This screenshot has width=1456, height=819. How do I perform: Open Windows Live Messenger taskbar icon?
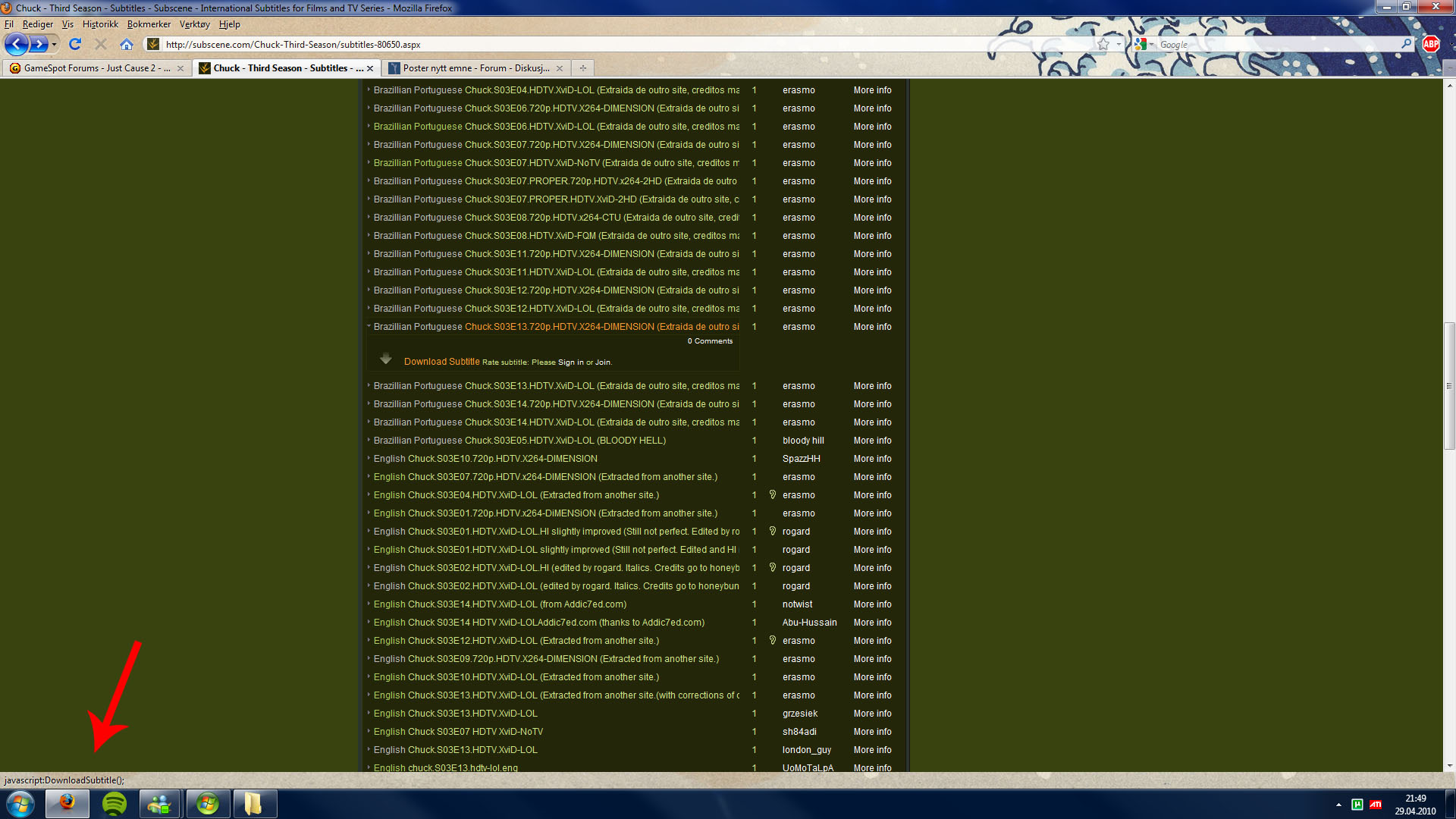(160, 803)
